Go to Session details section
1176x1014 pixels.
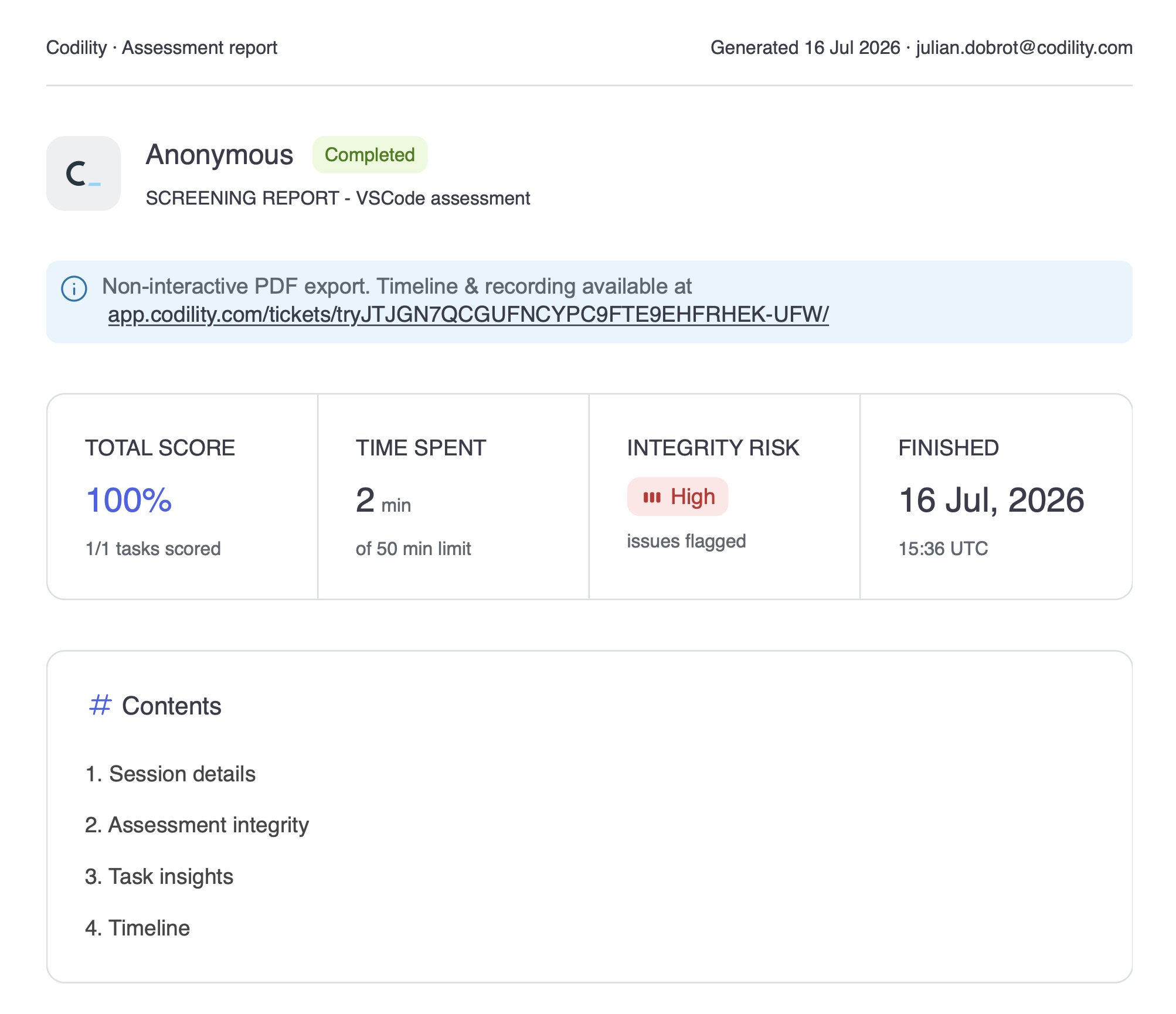(x=170, y=774)
